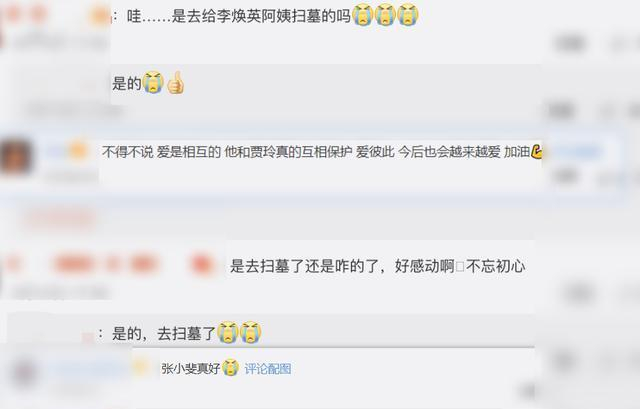
Task: Click yellow badge beside 不得不说 commenter name
Action: 78,151
